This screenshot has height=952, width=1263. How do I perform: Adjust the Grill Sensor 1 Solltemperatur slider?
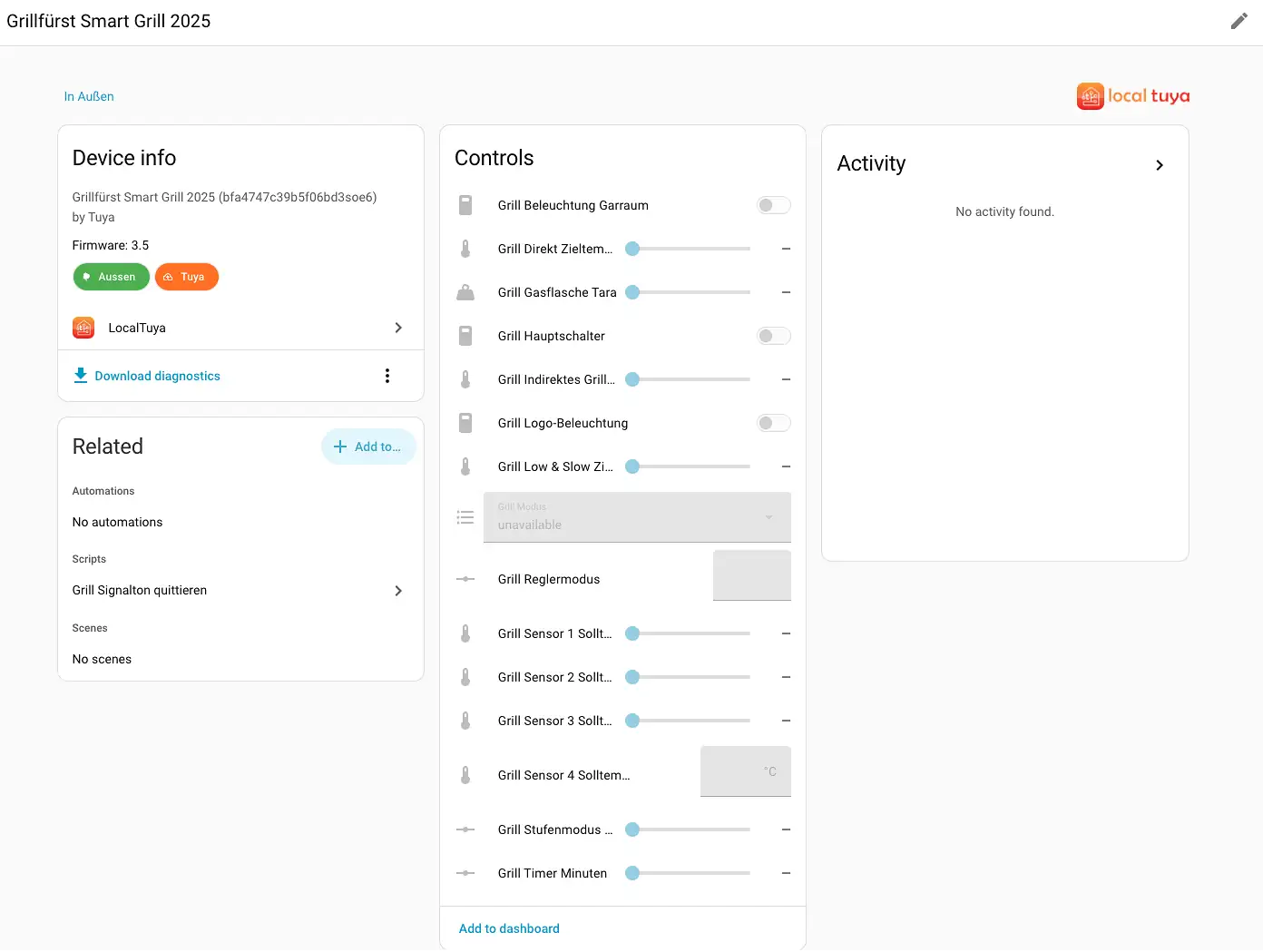coord(690,633)
